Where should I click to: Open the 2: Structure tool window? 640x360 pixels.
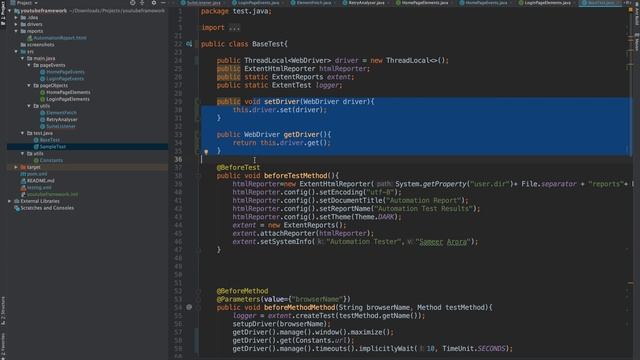3,312
